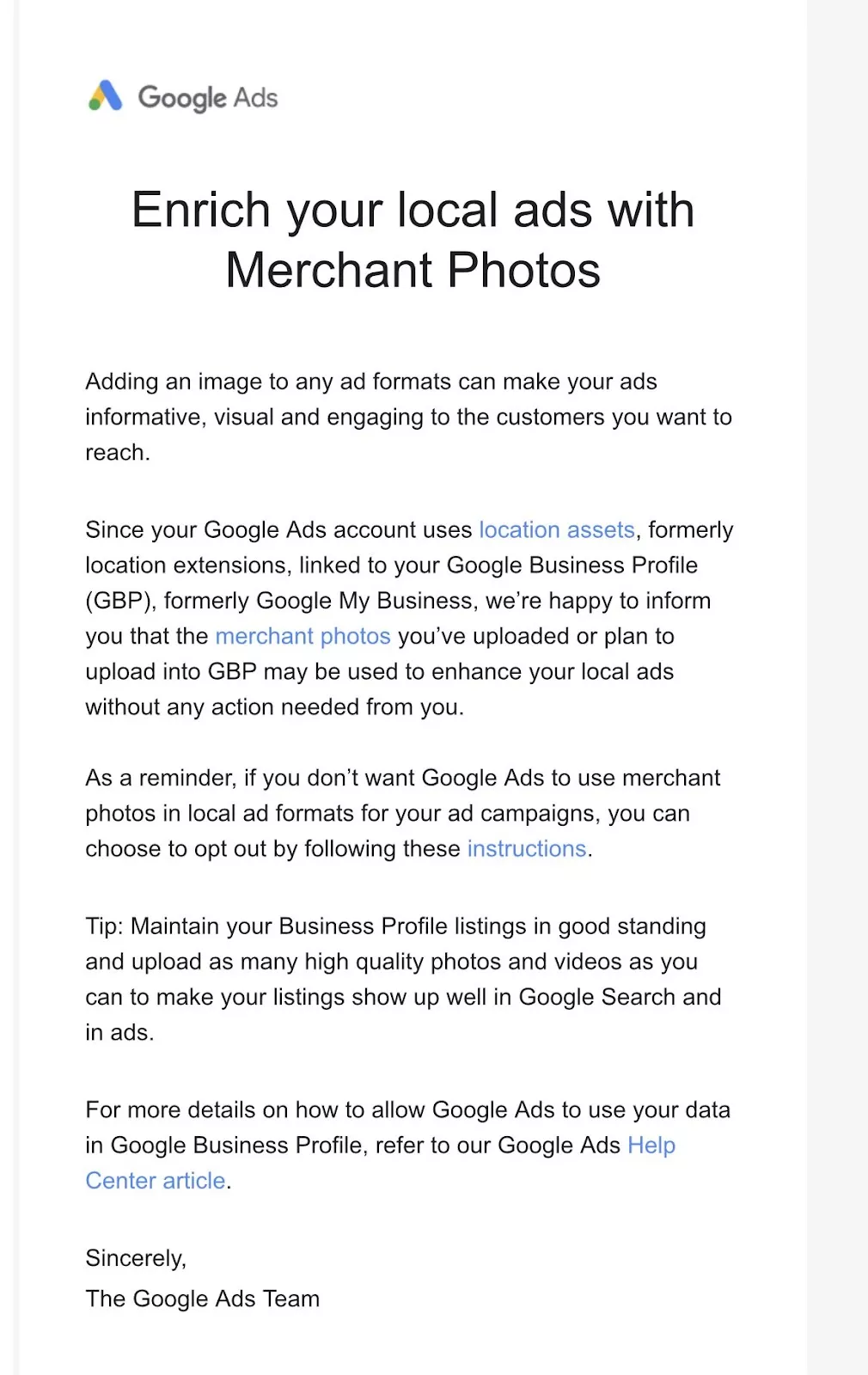Select the "Merchant Photos" heading line
The height and width of the screenshot is (1375, 868).
[413, 270]
